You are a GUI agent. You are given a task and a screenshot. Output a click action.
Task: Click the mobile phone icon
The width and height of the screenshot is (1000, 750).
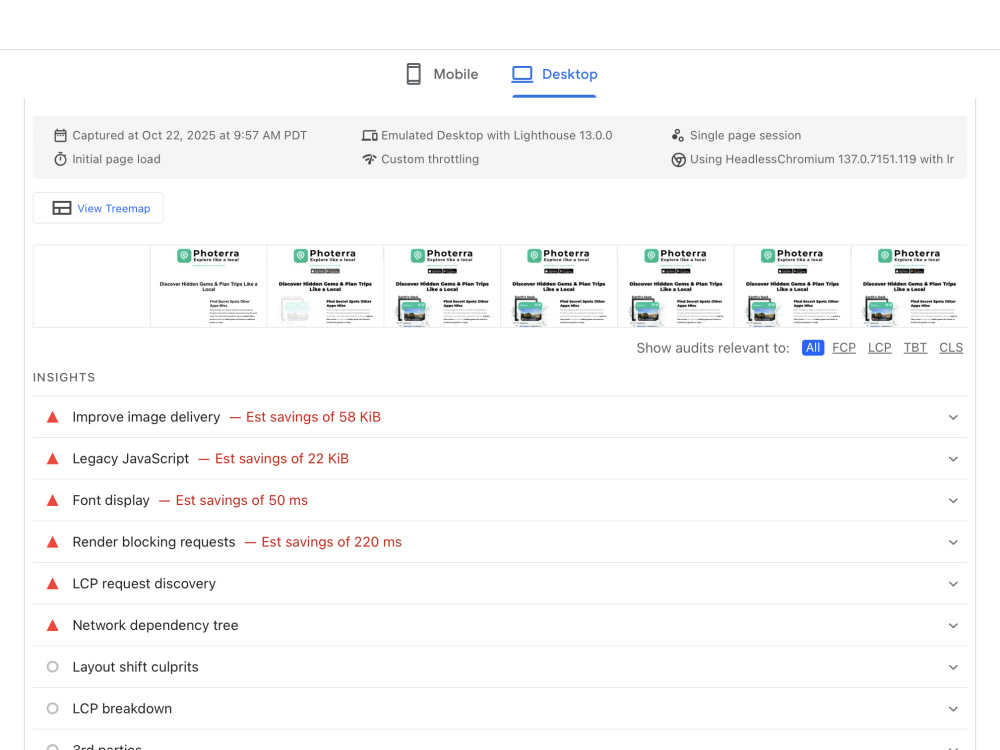point(414,74)
